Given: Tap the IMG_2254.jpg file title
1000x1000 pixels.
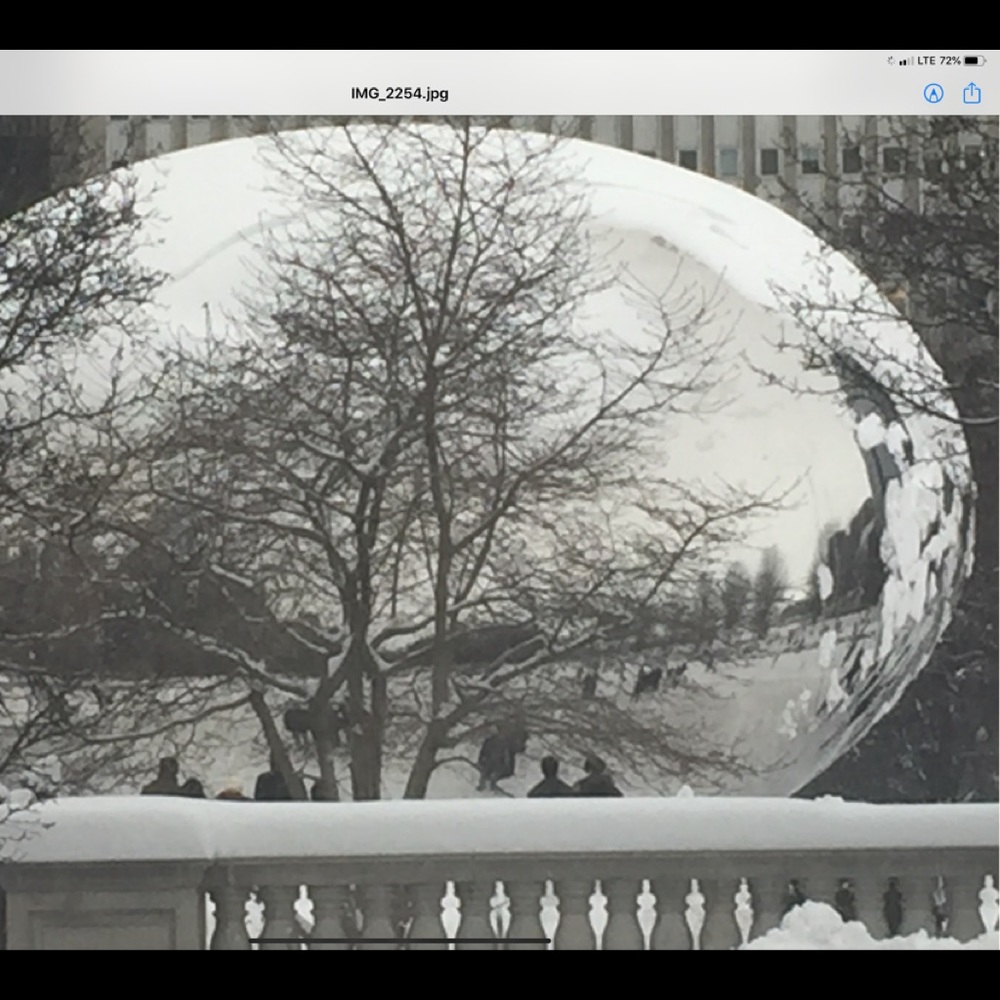Looking at the screenshot, I should click(399, 93).
